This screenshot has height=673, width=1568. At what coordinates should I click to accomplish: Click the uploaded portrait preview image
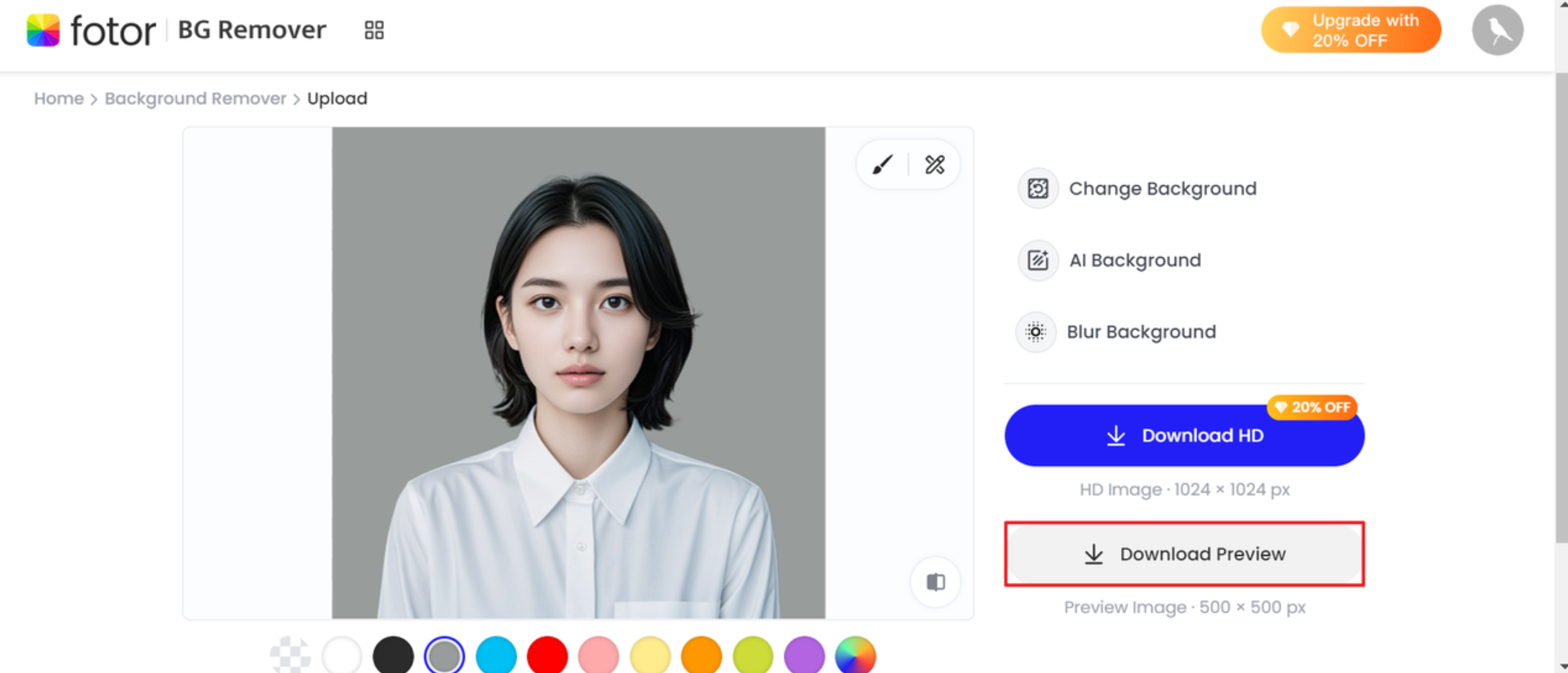tap(578, 367)
